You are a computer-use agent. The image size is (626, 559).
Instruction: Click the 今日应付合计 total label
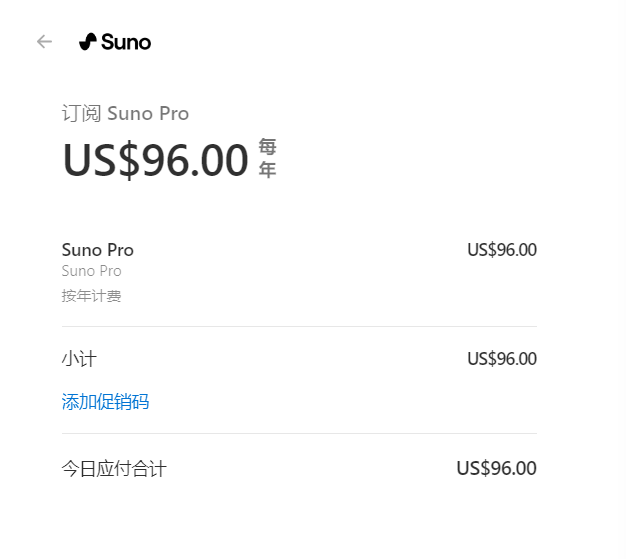pyautogui.click(x=114, y=468)
